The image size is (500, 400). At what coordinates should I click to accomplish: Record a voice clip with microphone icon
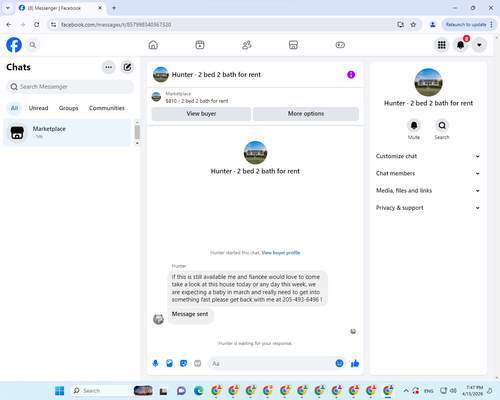coord(155,363)
